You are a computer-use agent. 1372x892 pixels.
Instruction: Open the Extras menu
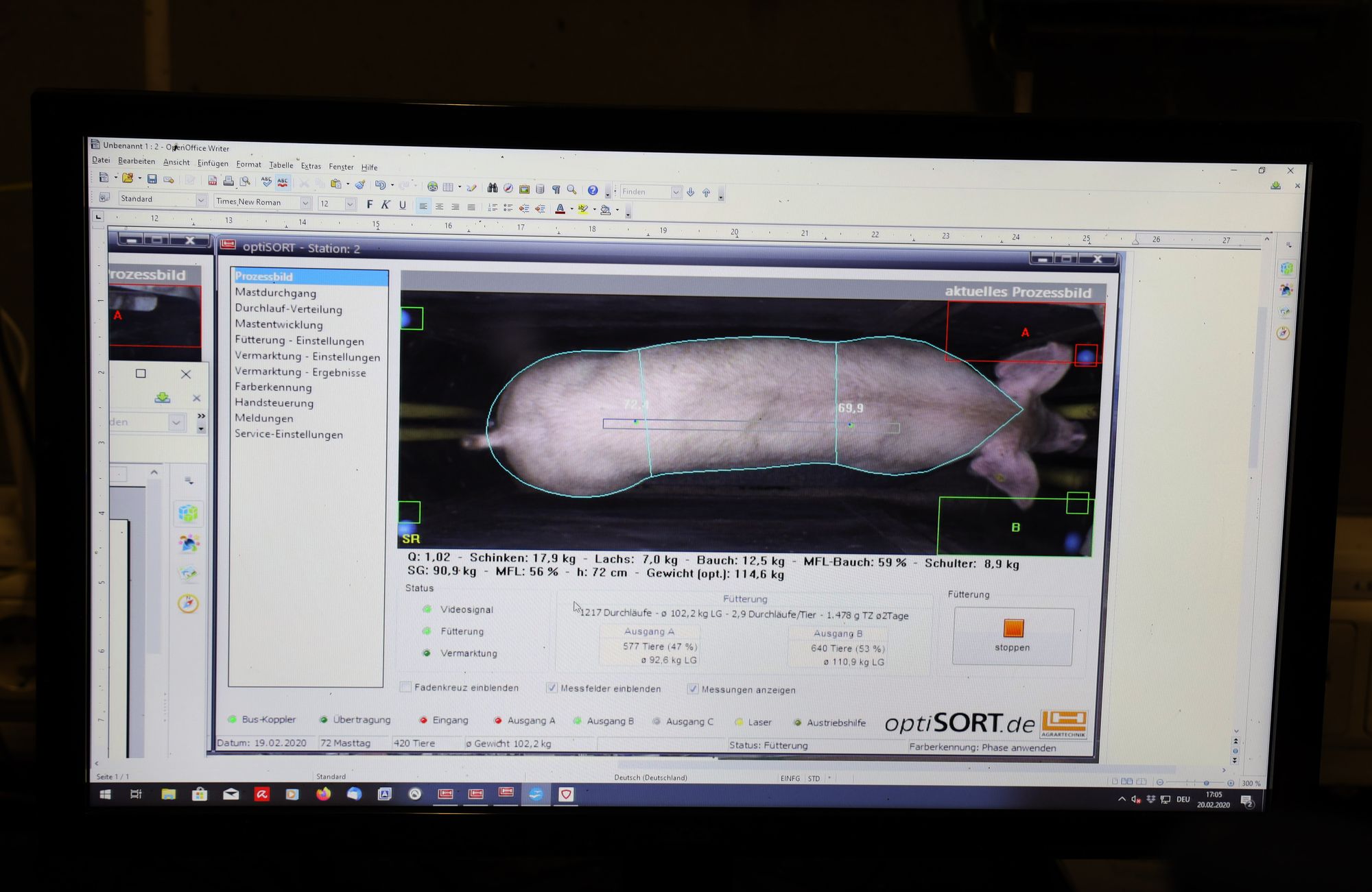310,166
